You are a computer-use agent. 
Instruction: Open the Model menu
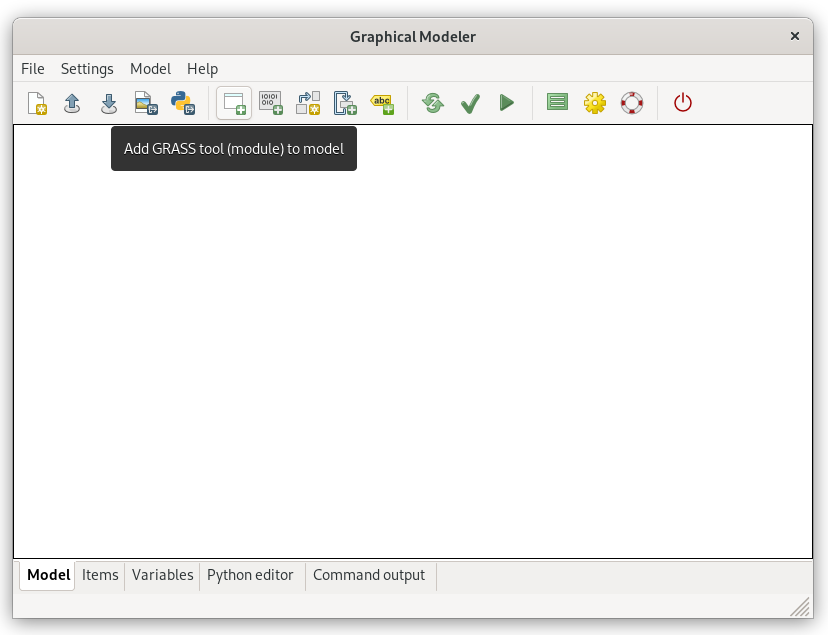click(150, 69)
